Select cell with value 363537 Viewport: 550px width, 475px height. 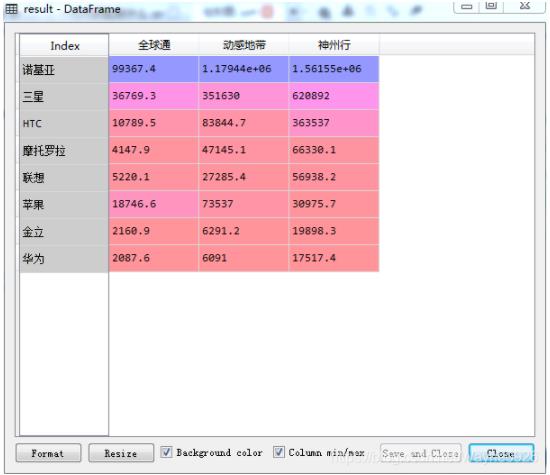pos(334,123)
